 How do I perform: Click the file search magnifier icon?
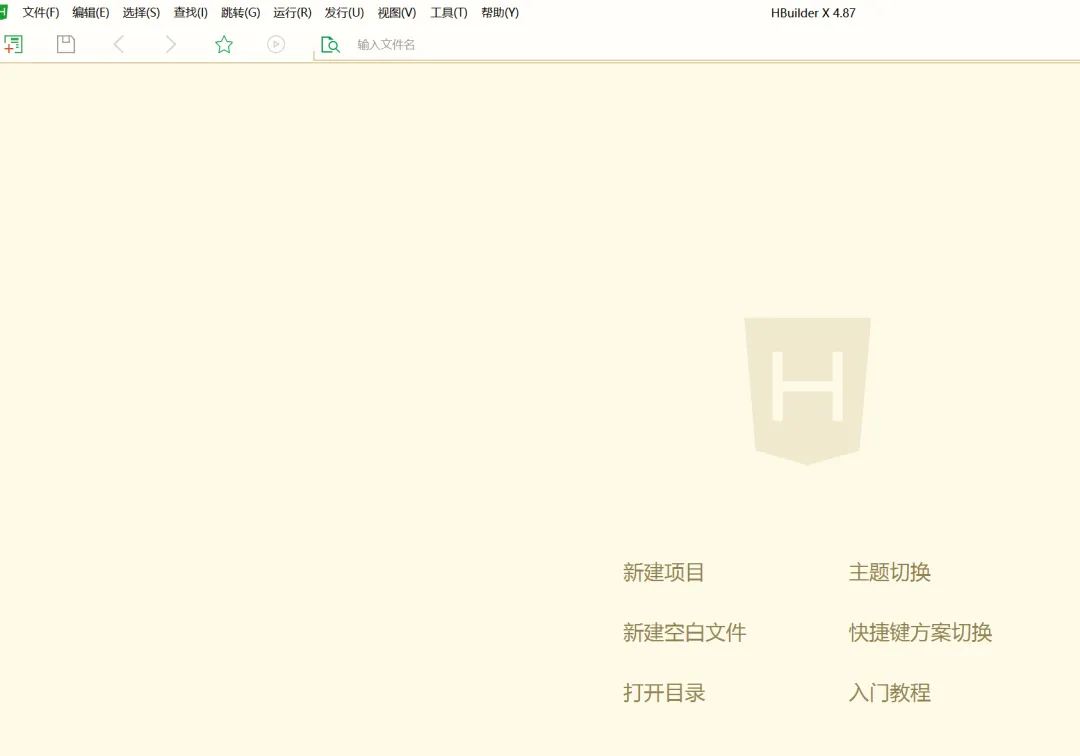tap(330, 45)
